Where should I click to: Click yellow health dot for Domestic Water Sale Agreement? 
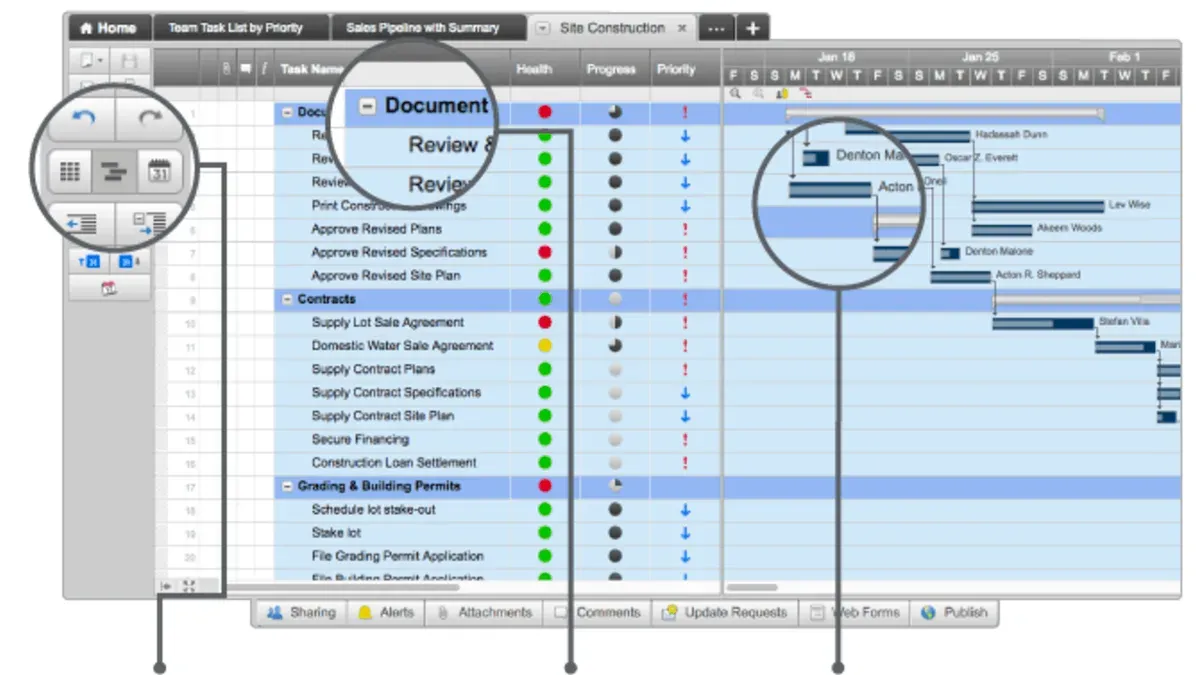click(545, 346)
